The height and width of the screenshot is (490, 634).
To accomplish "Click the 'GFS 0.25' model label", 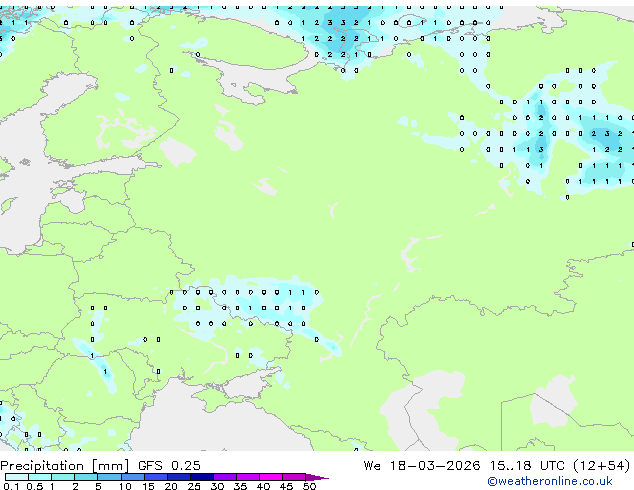I will click(x=169, y=466).
